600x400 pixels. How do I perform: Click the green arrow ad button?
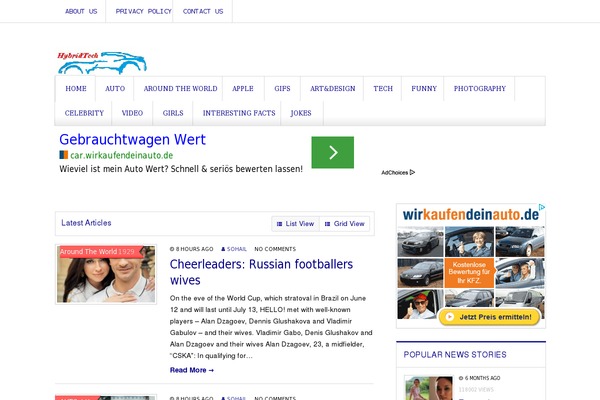click(x=333, y=152)
